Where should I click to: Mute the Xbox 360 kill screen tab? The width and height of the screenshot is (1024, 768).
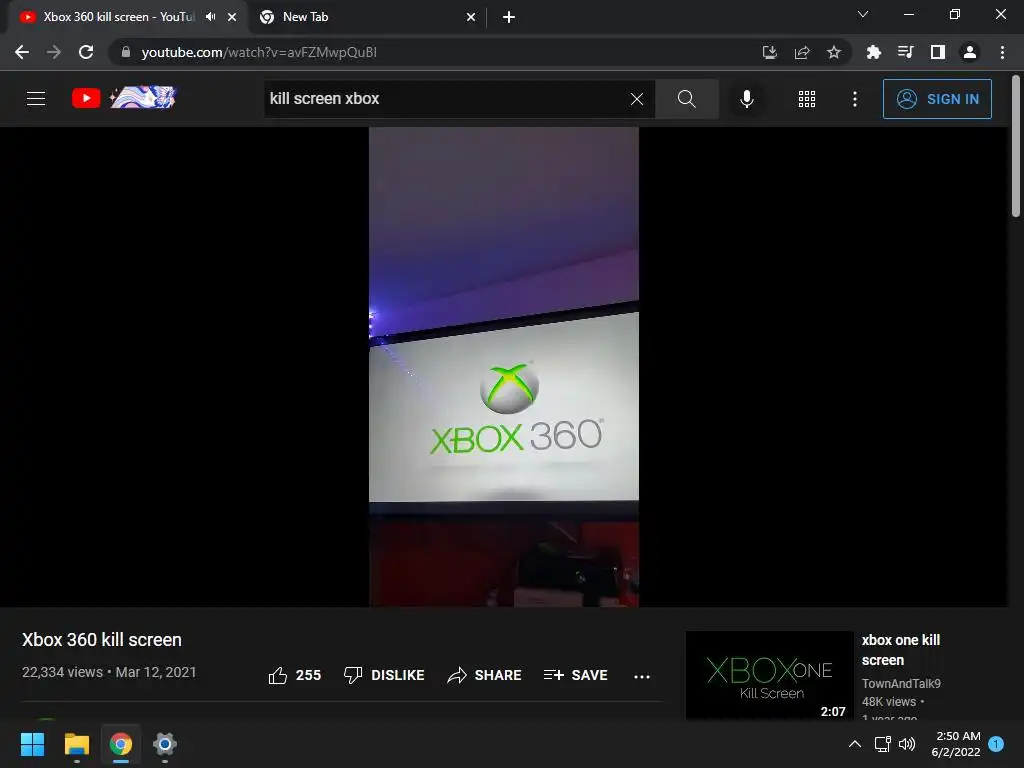tap(210, 17)
